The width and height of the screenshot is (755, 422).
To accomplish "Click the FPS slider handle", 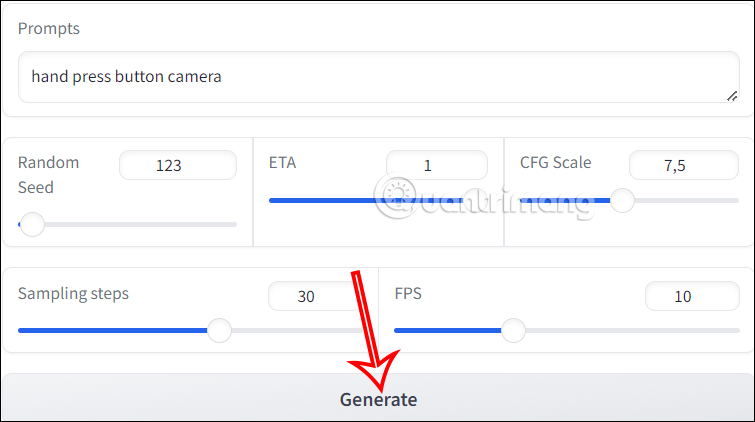I will [x=513, y=330].
